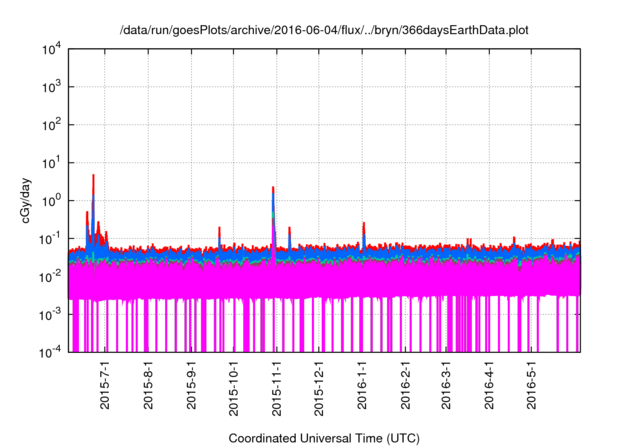Click the plot file path title

324,30
